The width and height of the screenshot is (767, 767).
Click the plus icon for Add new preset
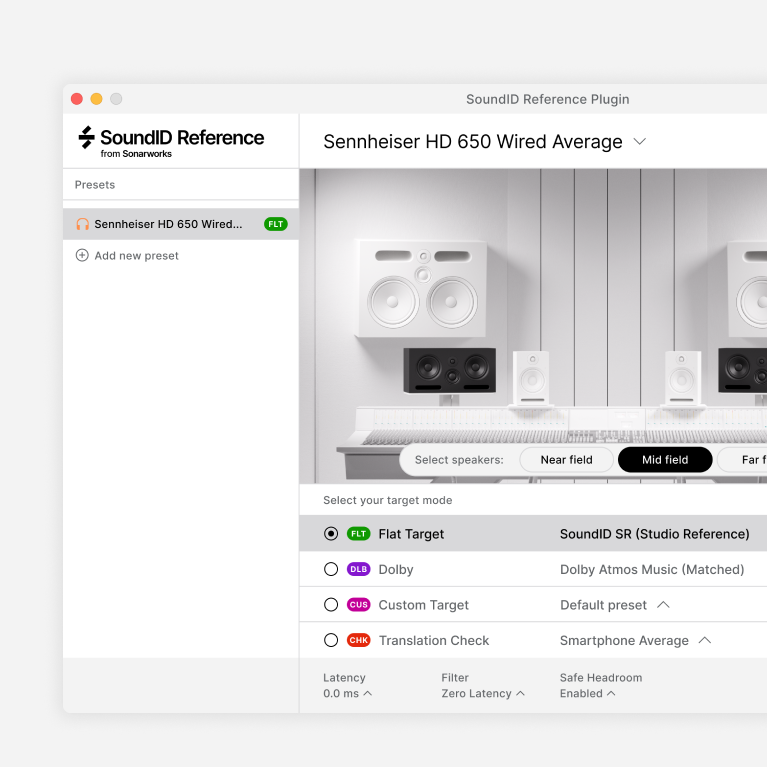[82, 256]
